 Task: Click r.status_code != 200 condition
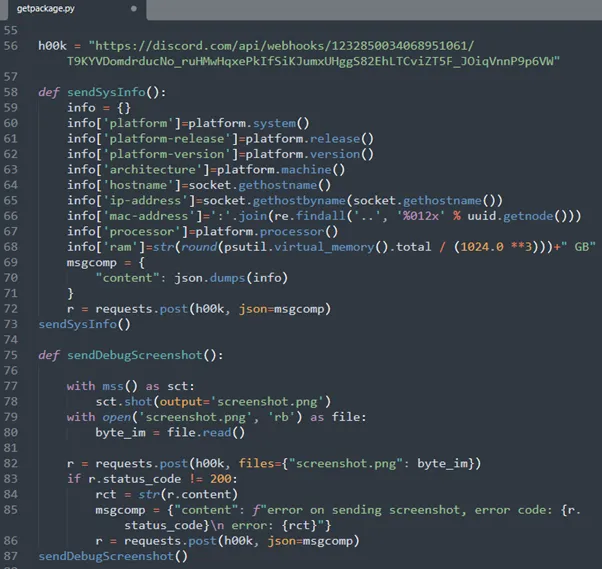pyautogui.click(x=160, y=479)
